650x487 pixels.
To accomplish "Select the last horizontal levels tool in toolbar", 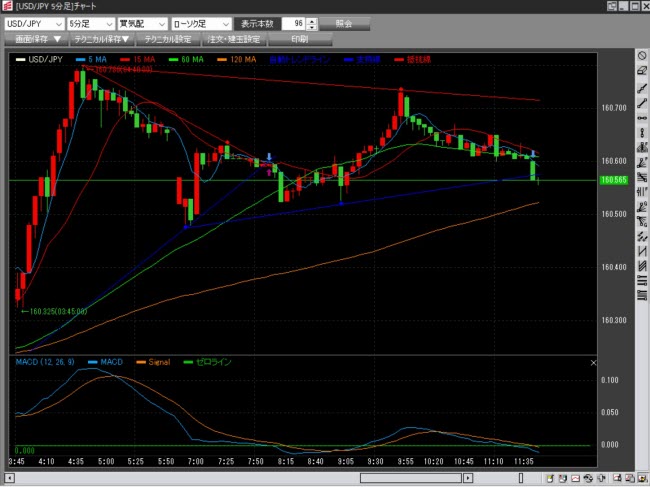I will [x=642, y=295].
